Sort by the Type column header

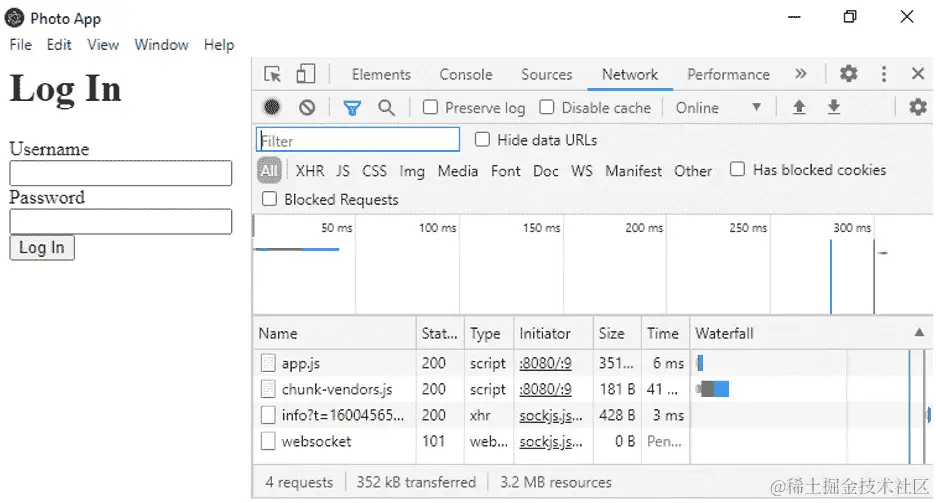click(489, 333)
